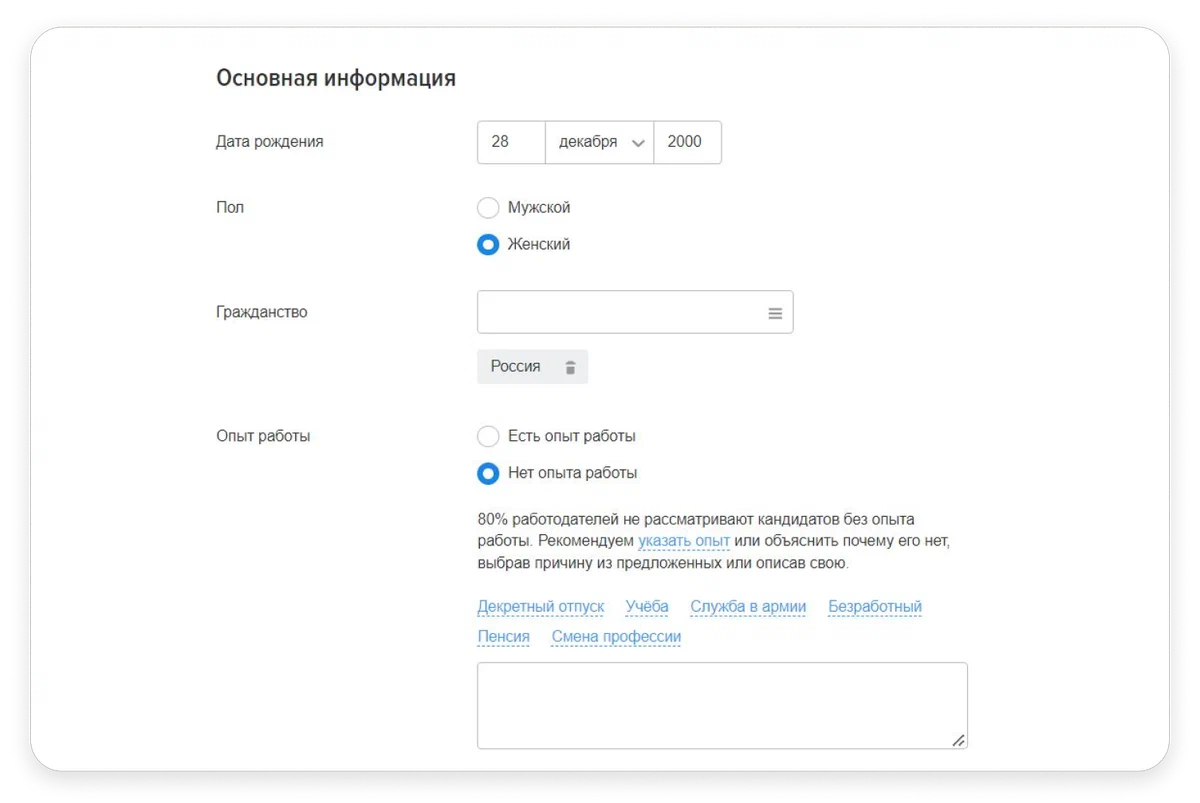Viewport: 1200px width, 803px height.
Task: Pick the Пенсия reason
Action: point(503,637)
